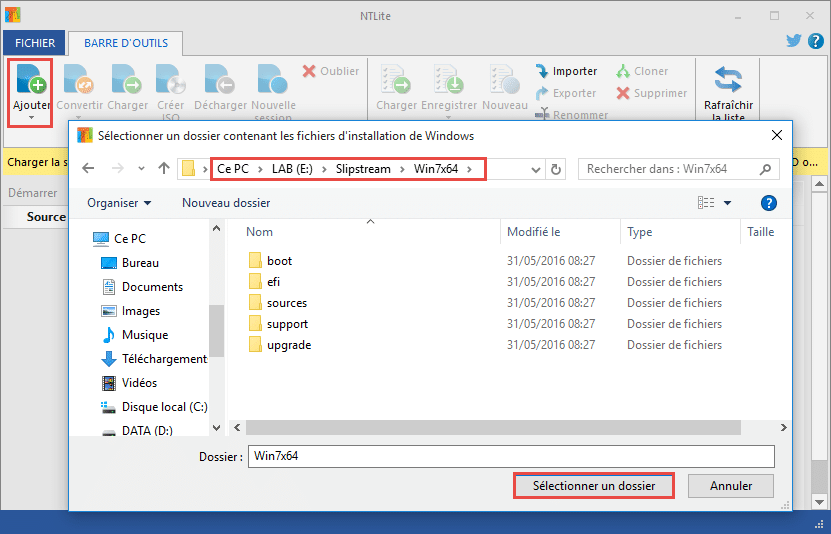Sort by the Type column header

(639, 232)
